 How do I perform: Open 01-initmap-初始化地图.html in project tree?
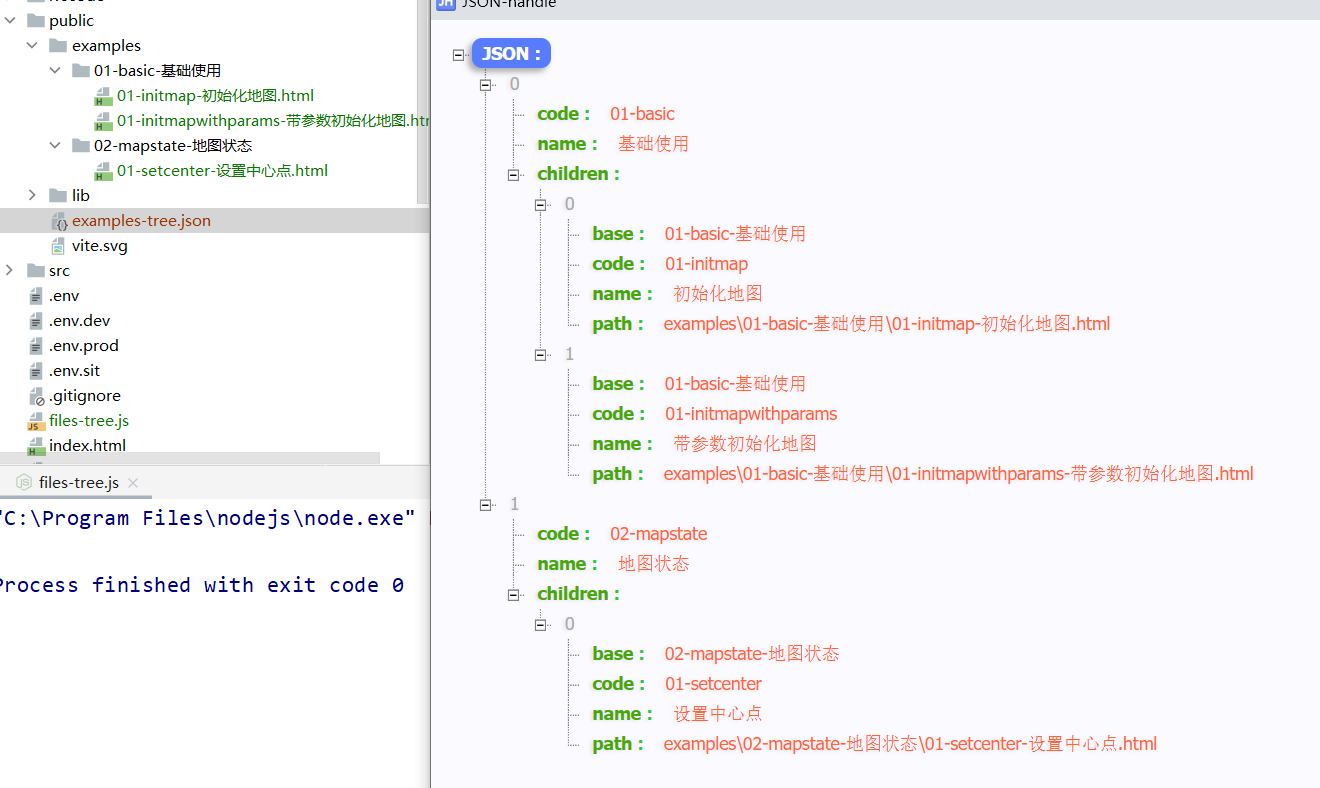[x=215, y=95]
